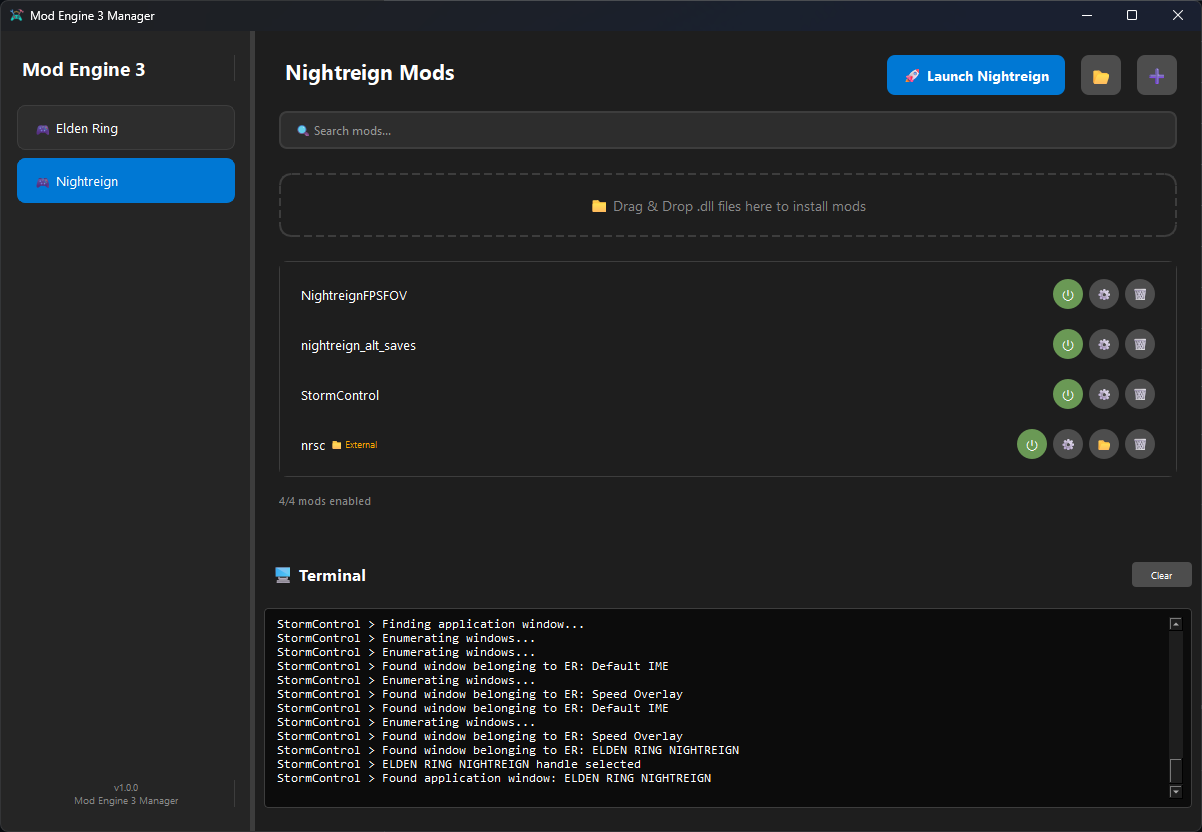1202x832 pixels.
Task: Toggle power for nightreign_alt_saves mod
Action: coord(1068,344)
